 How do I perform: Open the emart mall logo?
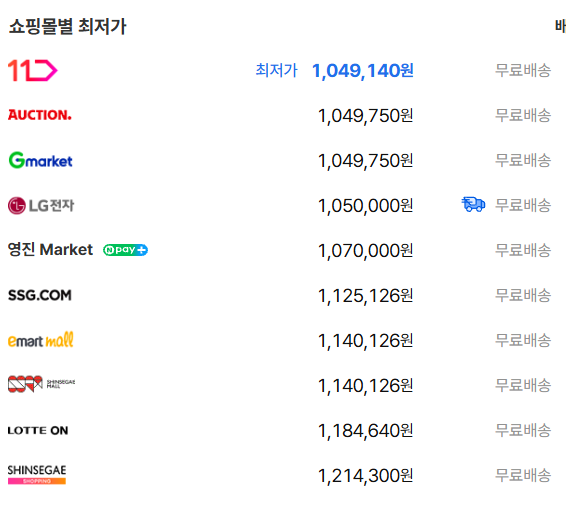click(x=40, y=340)
